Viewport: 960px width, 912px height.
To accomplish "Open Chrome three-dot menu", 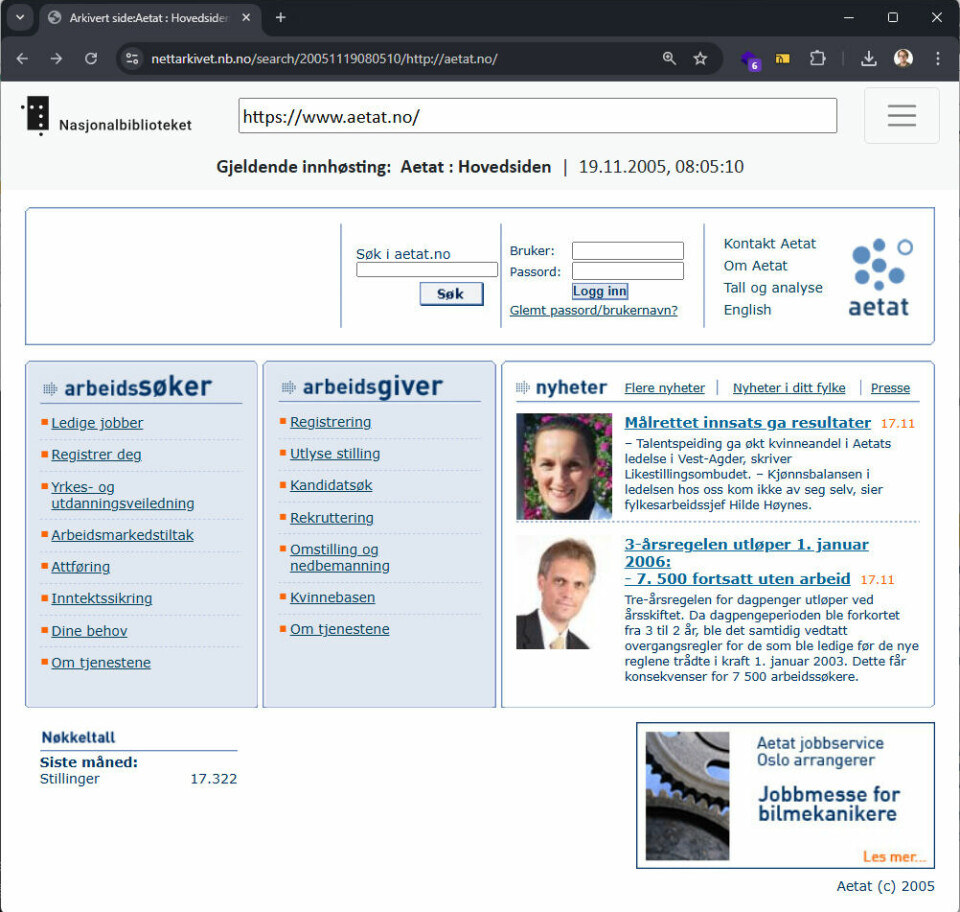I will click(x=938, y=59).
